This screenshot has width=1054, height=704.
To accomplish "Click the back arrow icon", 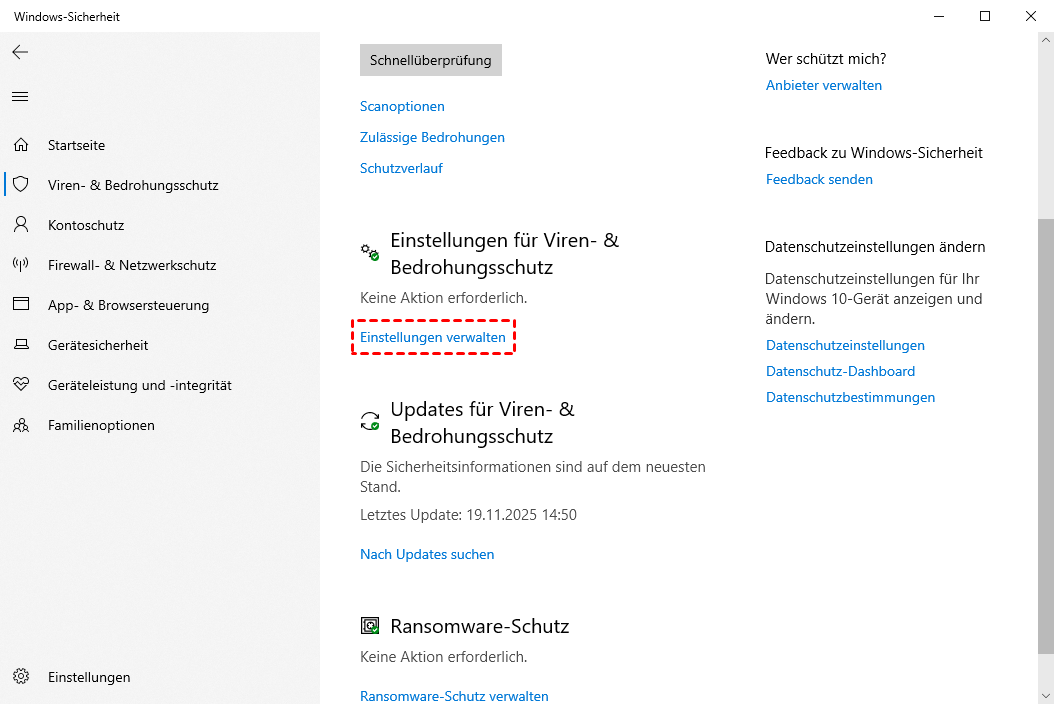I will click(x=20, y=52).
